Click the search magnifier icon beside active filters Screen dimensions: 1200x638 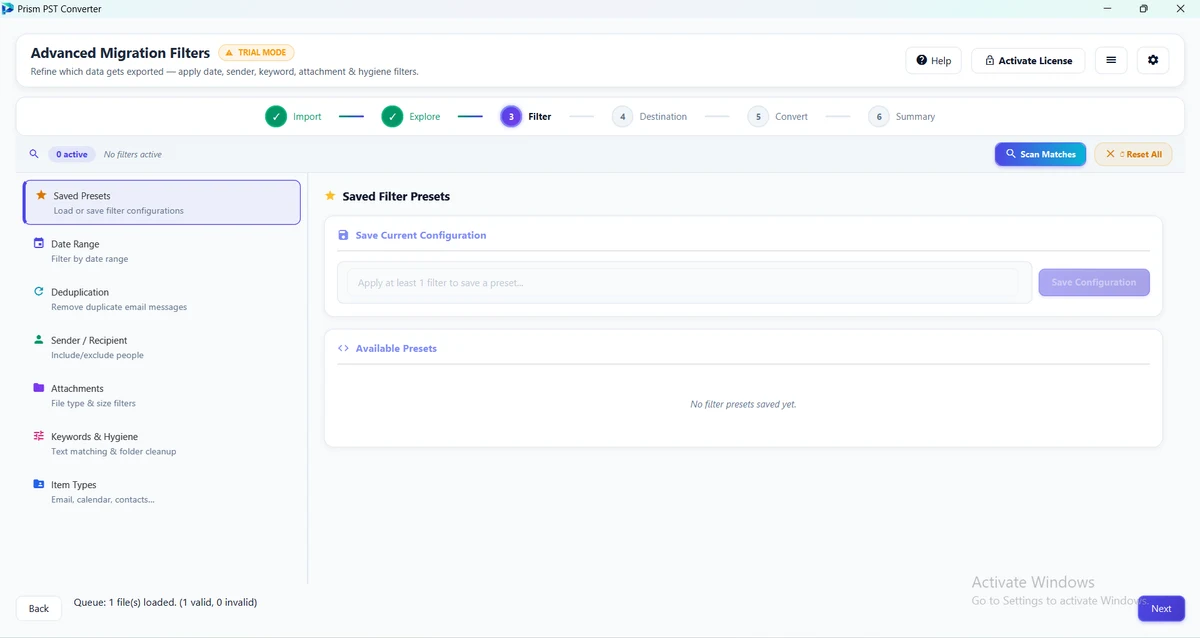click(34, 154)
